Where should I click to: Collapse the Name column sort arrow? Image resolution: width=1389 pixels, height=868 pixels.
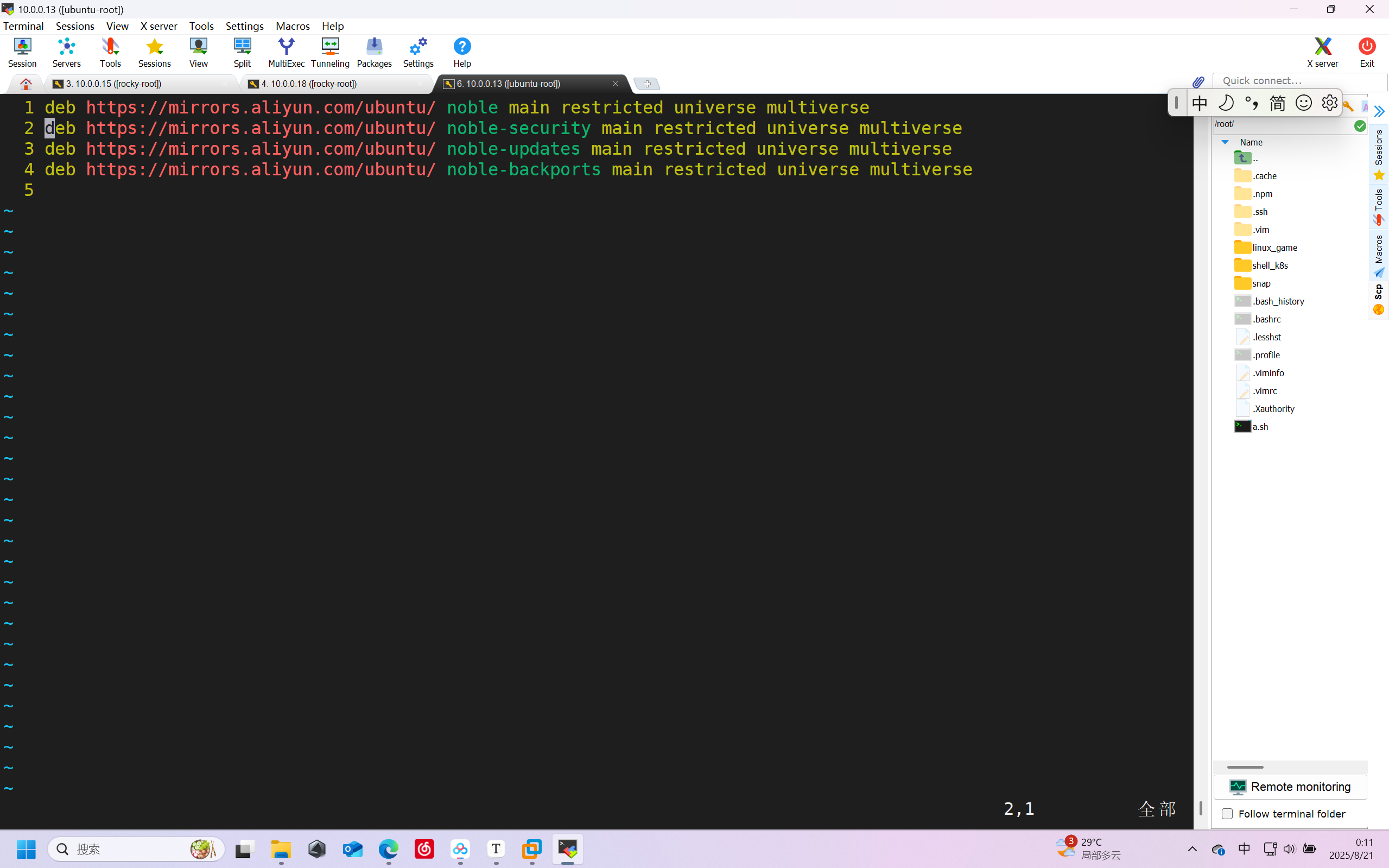[1225, 142]
